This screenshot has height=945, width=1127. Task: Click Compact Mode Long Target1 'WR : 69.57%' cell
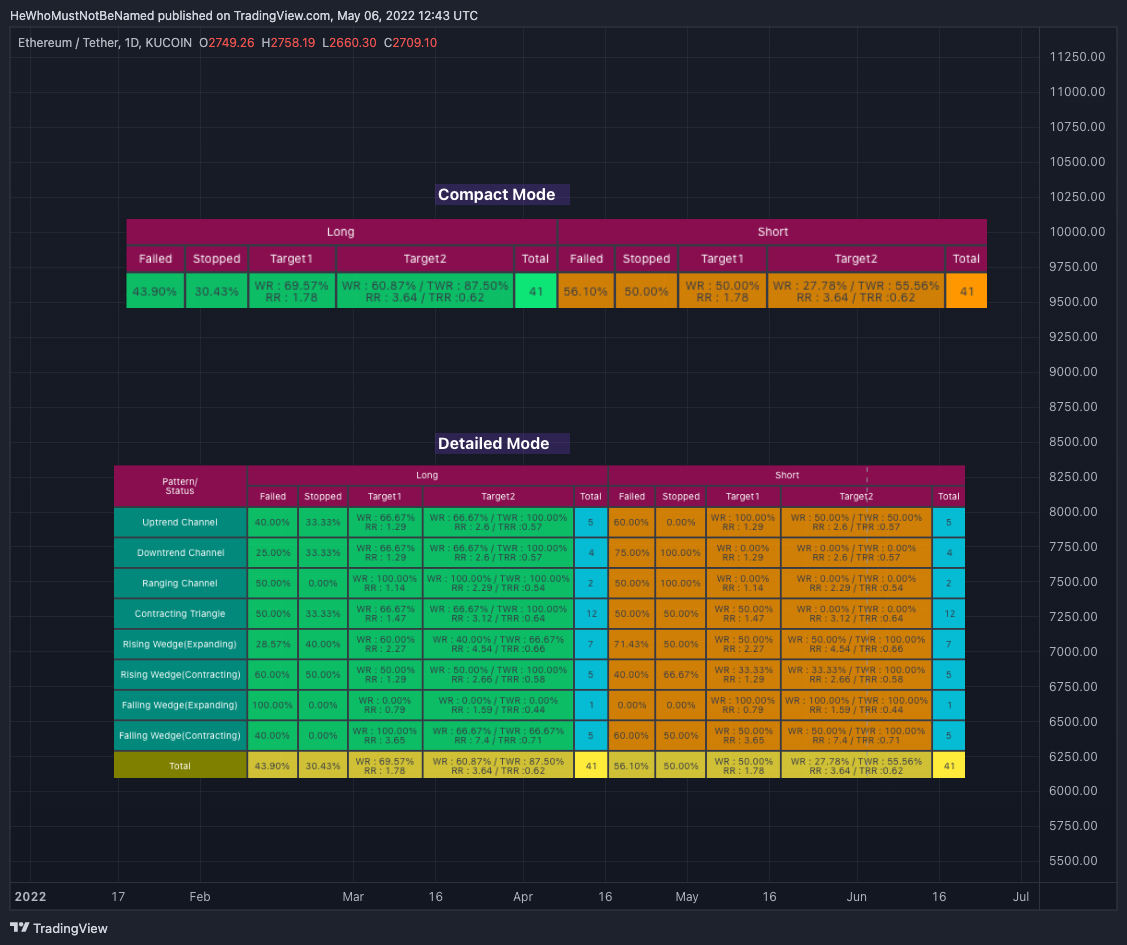(291, 291)
